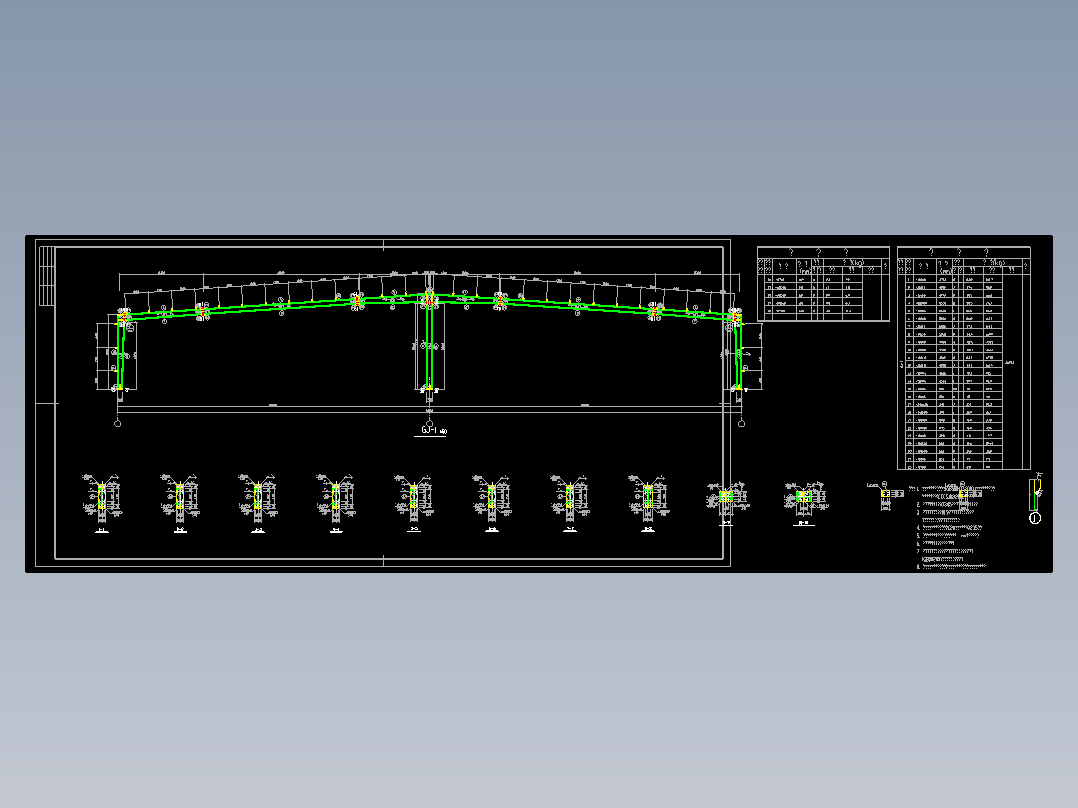
Task: Pick the ridge joint at frame apex
Action: click(429, 300)
